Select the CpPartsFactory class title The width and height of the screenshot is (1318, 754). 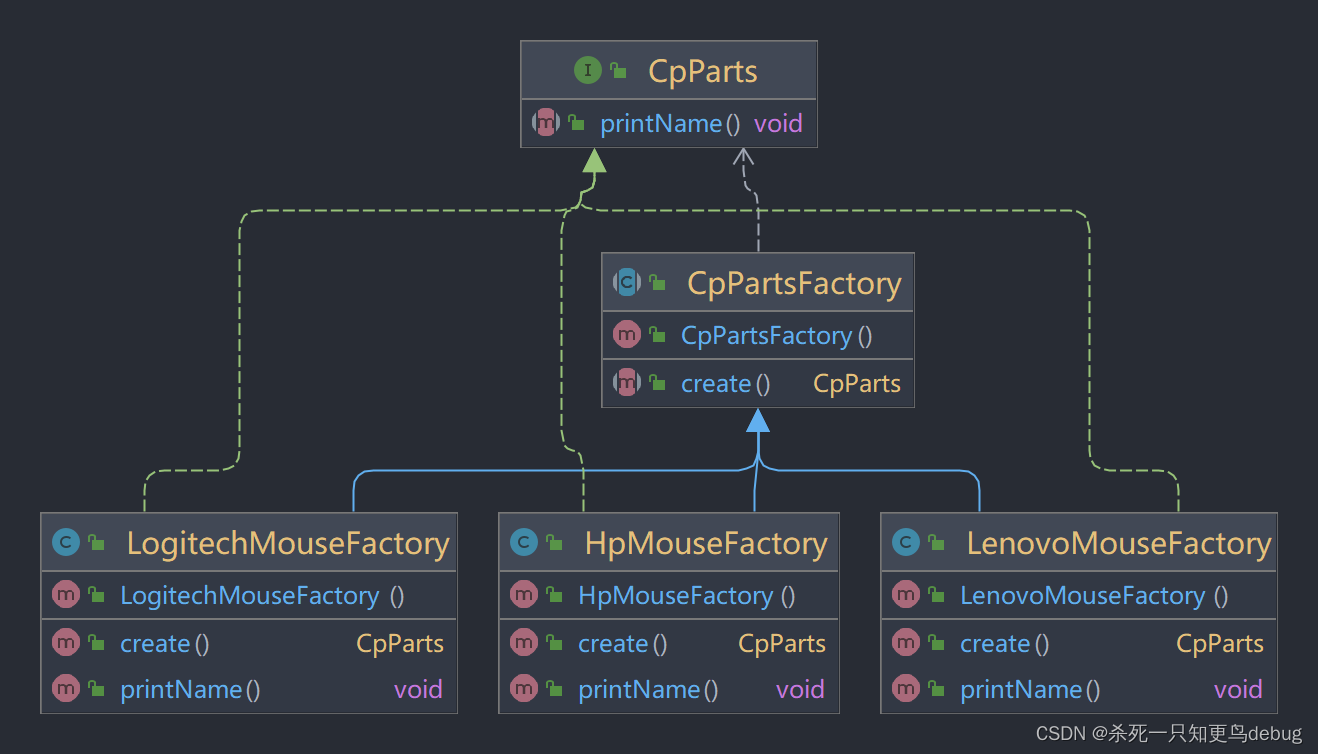(x=794, y=283)
